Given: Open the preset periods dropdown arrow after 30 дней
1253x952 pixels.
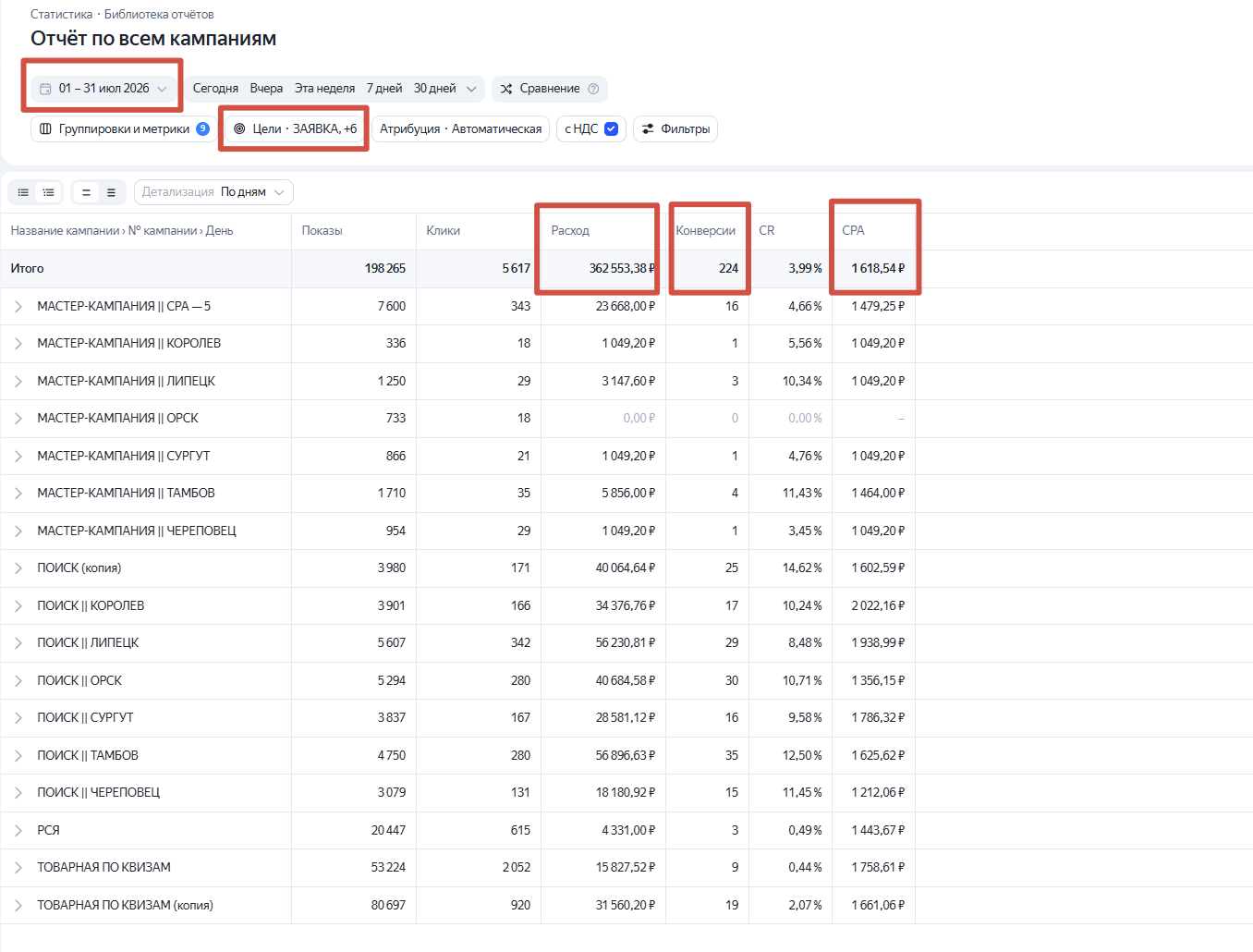Looking at the screenshot, I should [471, 89].
